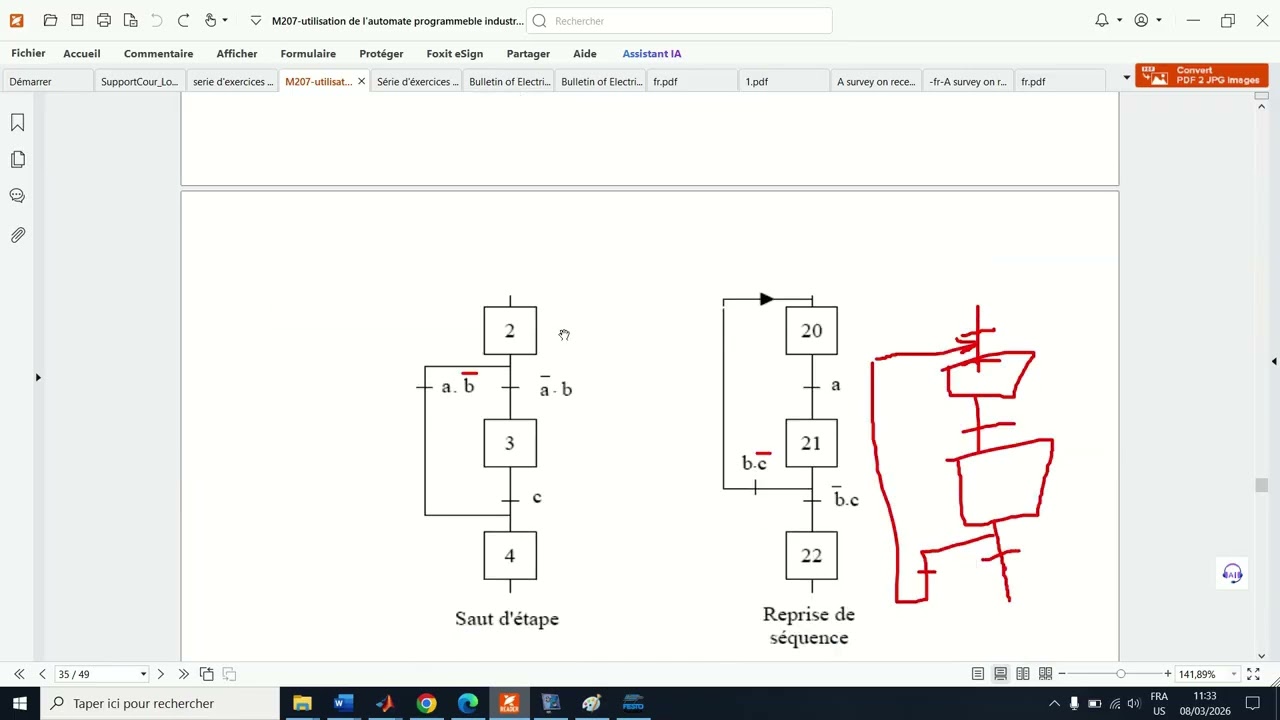This screenshot has height=720, width=1280.
Task: Select single page view mode
Action: (x=978, y=674)
